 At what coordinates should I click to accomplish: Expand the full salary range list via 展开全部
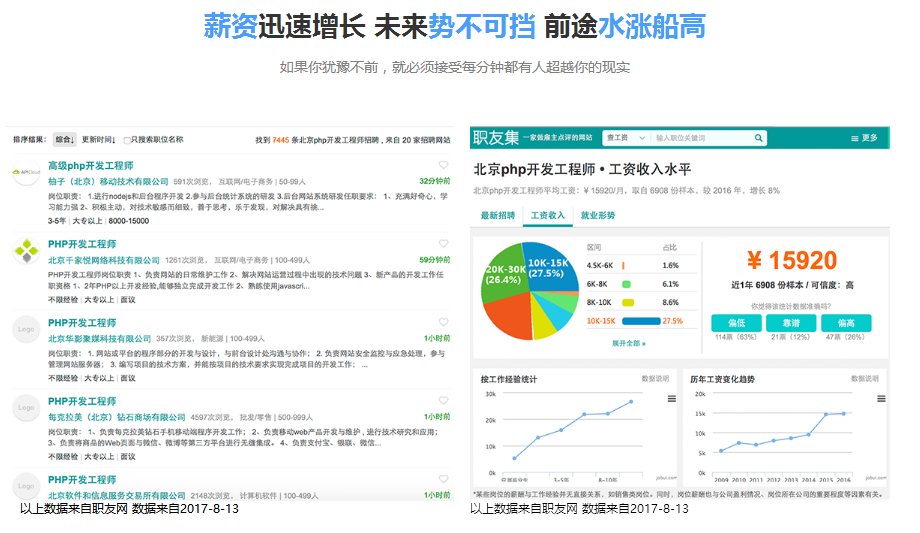[628, 343]
